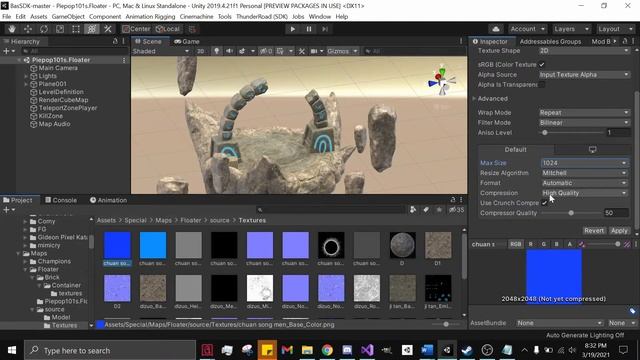Screen dimensions: 640x360
Task: Click search by label icon in Project
Action: click(426, 209)
